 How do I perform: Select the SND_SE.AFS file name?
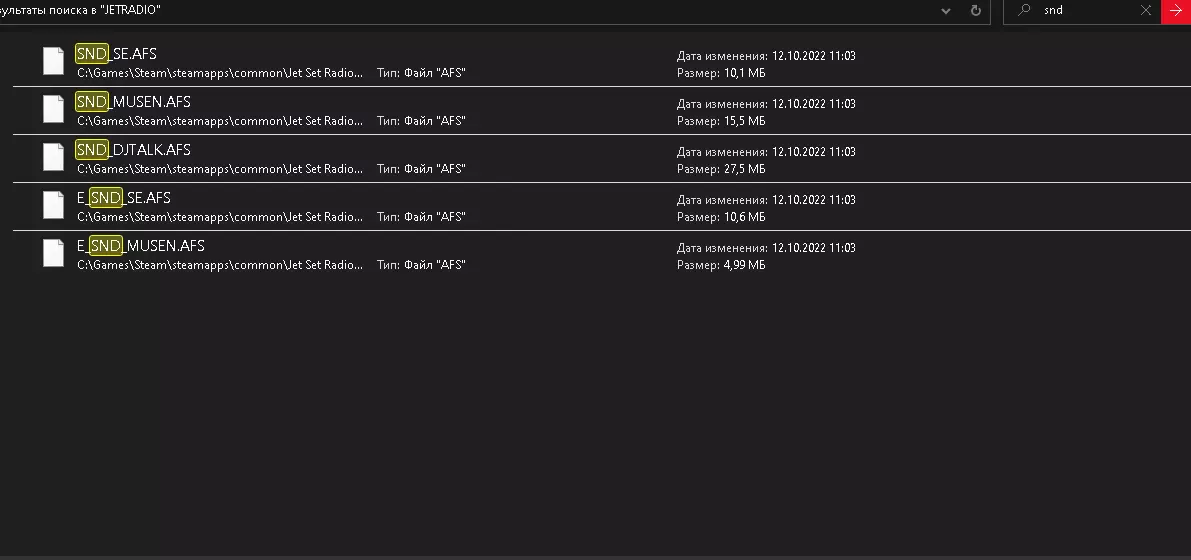click(116, 54)
